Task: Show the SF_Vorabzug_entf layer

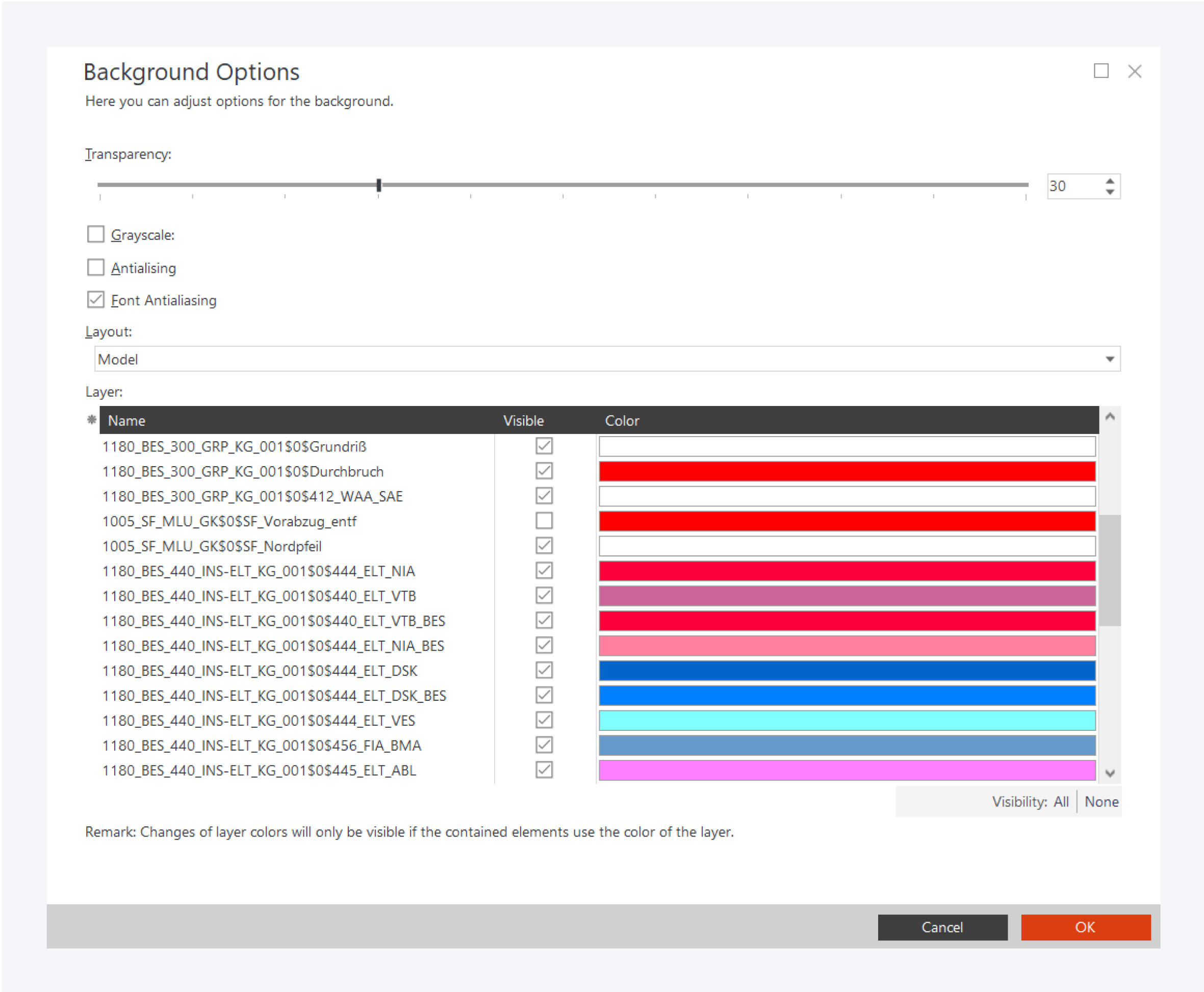Action: 544,521
